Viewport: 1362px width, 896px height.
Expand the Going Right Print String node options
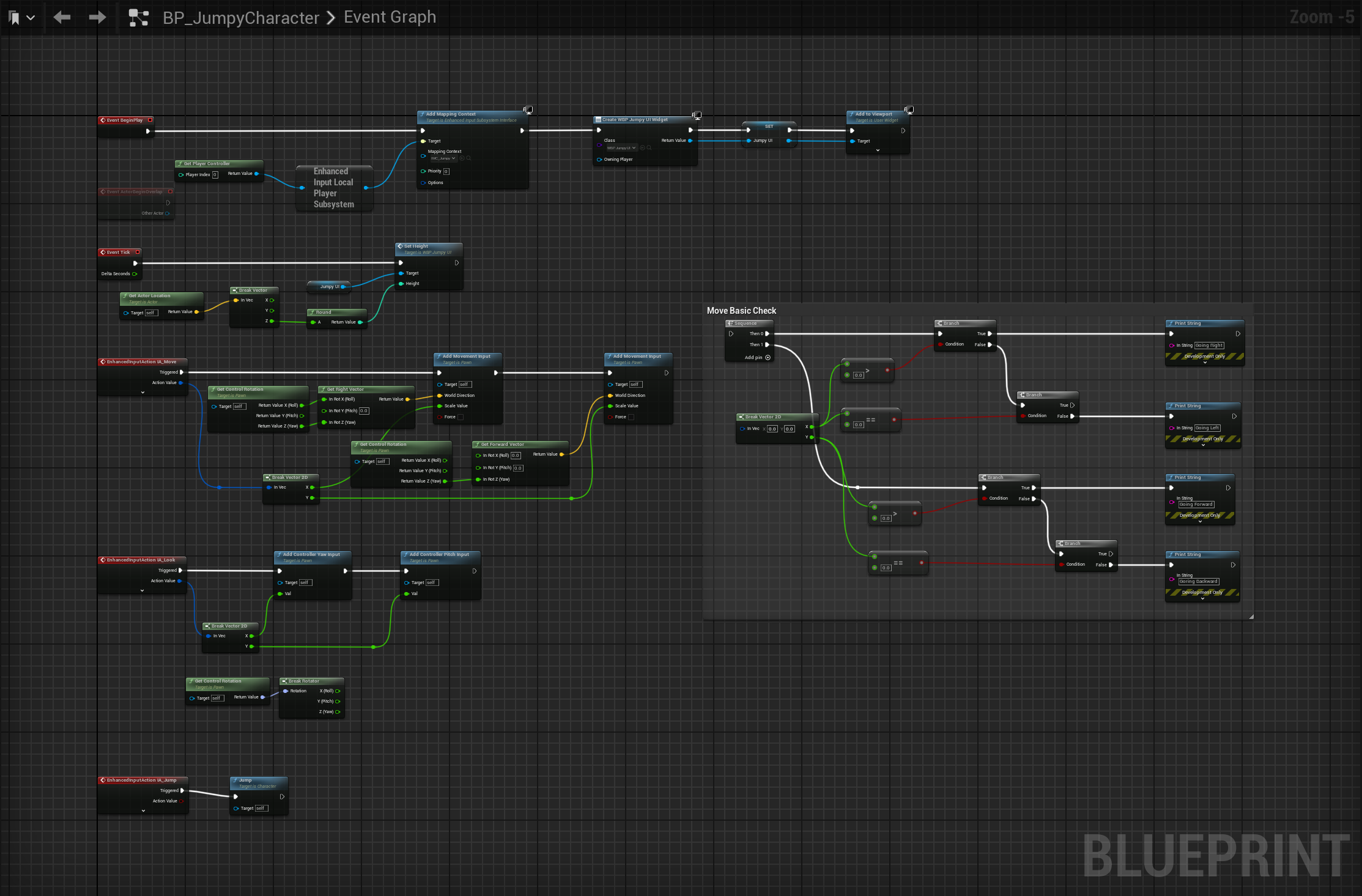[x=1205, y=363]
